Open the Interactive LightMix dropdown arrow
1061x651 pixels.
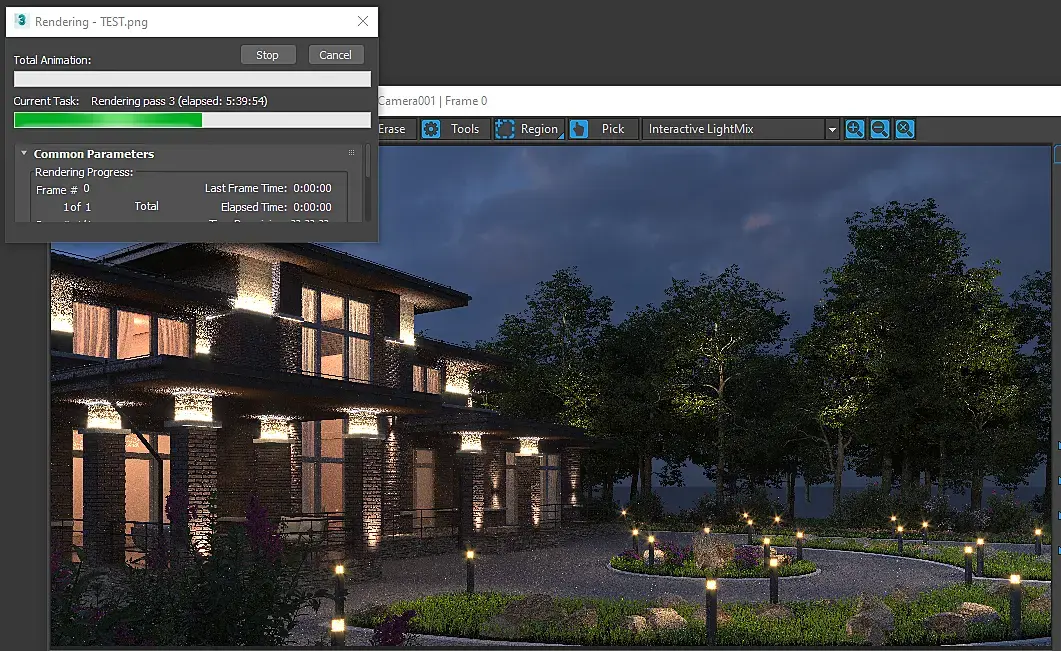point(832,129)
